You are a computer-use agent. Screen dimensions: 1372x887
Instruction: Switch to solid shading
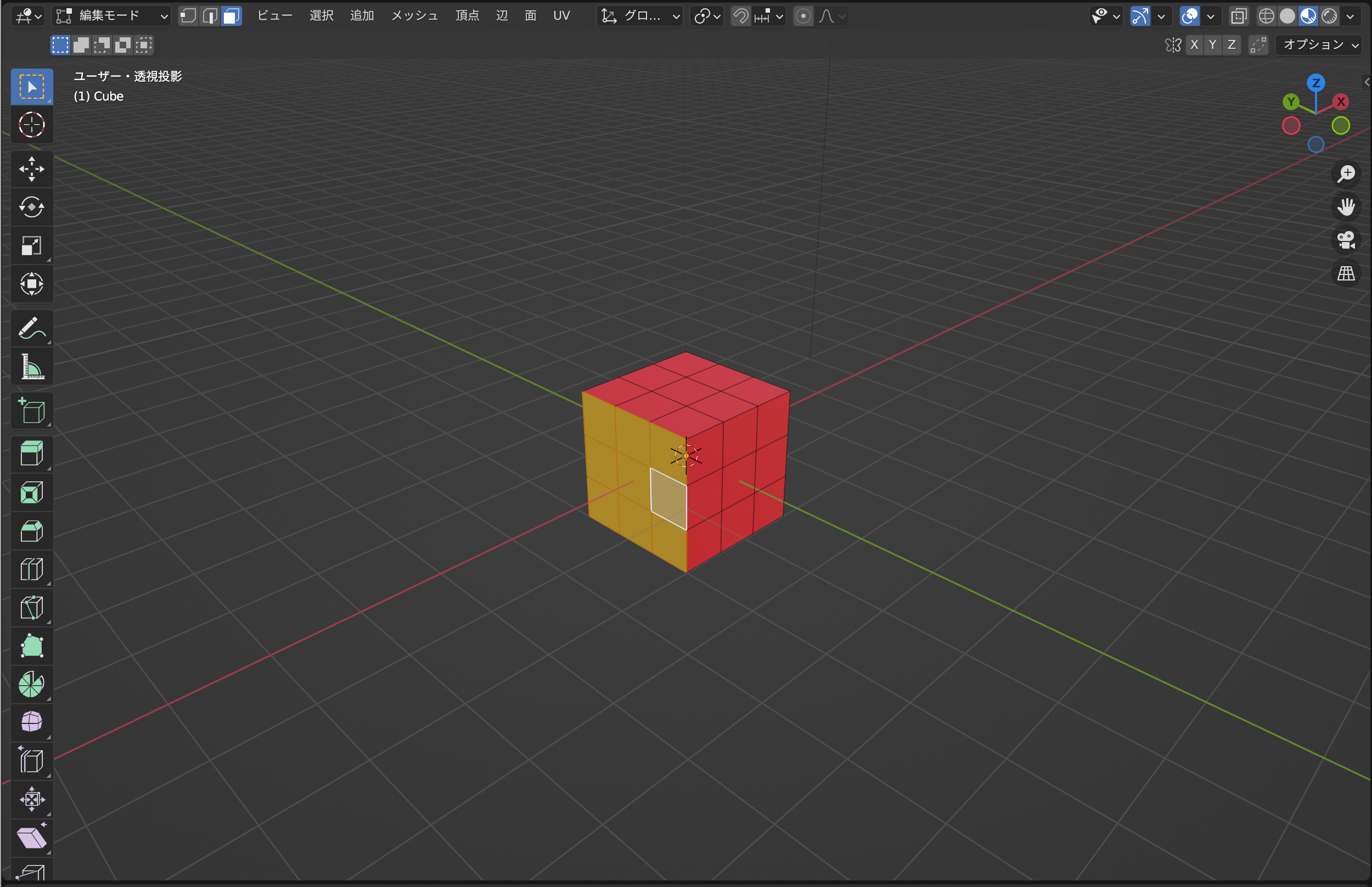point(1287,16)
